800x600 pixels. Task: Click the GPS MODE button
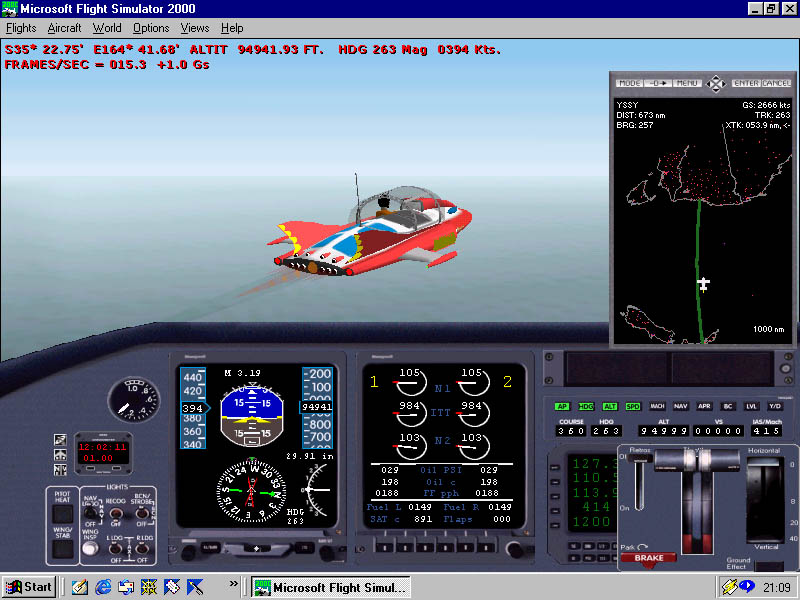tap(630, 83)
